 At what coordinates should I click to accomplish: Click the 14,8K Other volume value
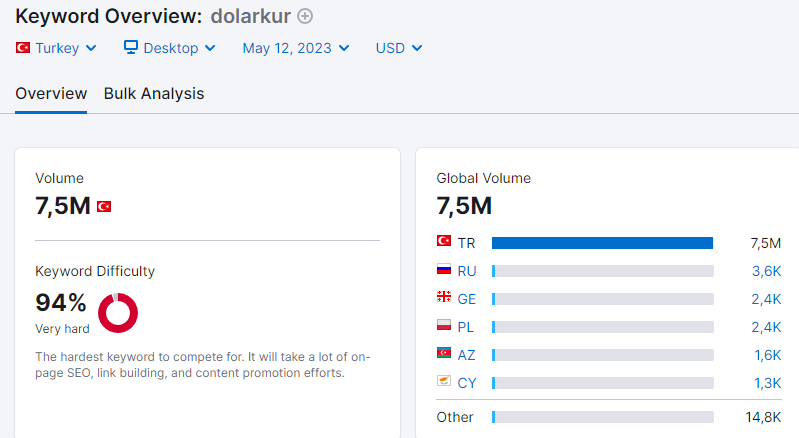tap(763, 417)
